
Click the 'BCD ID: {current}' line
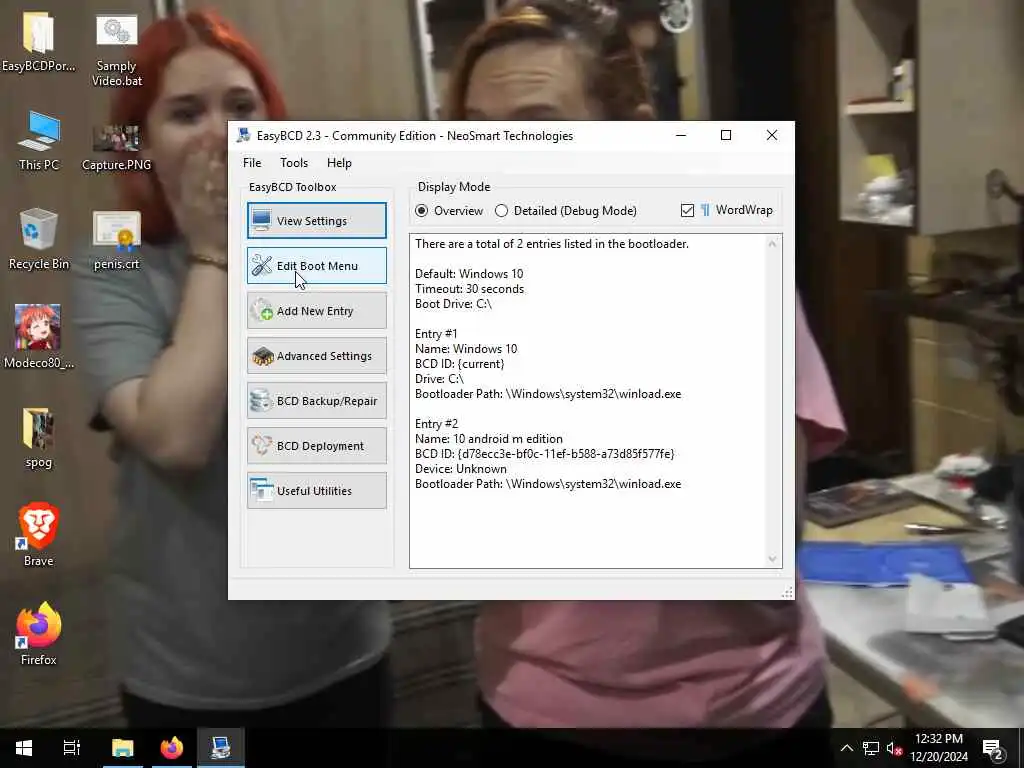click(459, 364)
